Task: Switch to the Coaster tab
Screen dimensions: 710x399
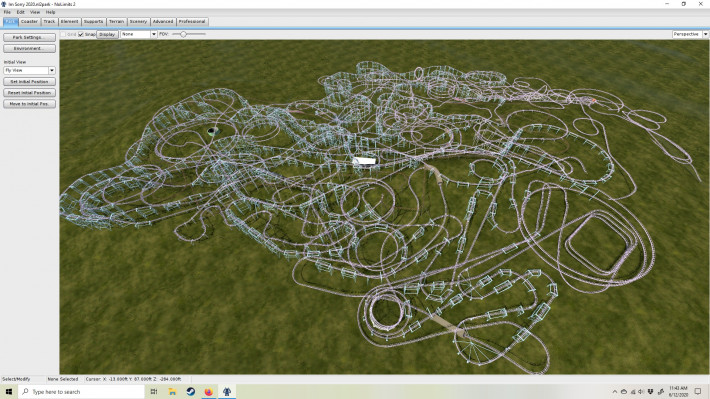Action: pyautogui.click(x=29, y=21)
